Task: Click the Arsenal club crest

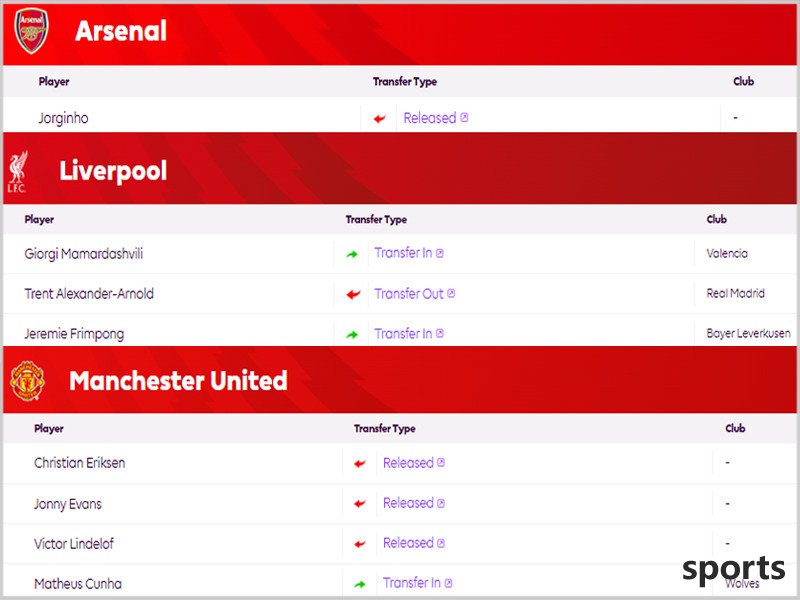Action: coord(32,31)
